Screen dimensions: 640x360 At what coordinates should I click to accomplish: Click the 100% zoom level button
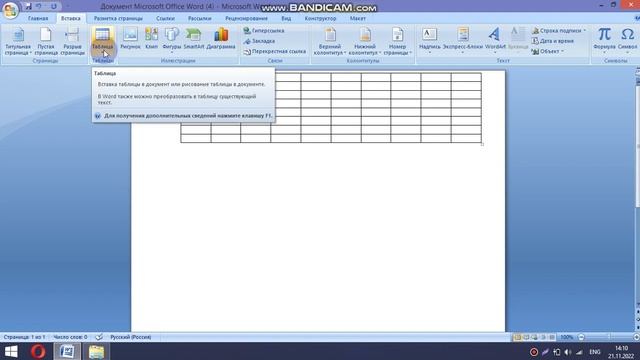567,337
